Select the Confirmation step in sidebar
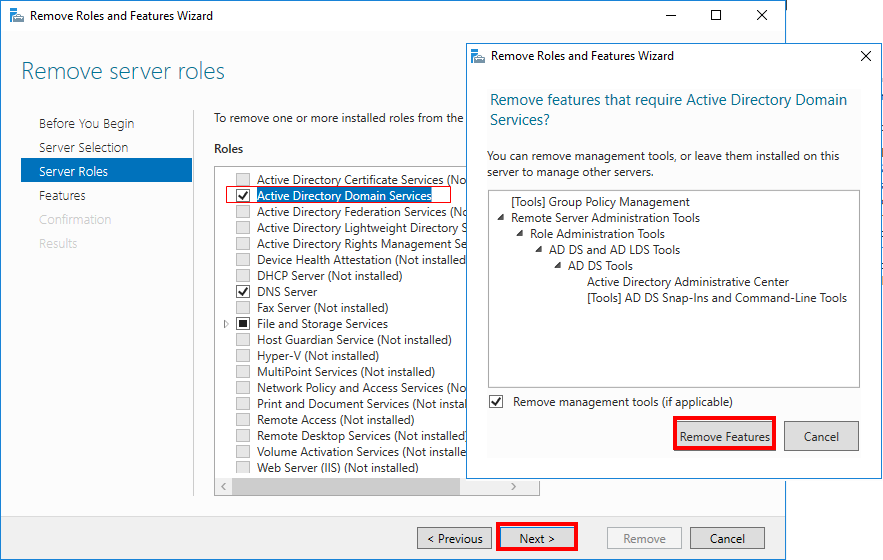The image size is (883, 560). (75, 220)
